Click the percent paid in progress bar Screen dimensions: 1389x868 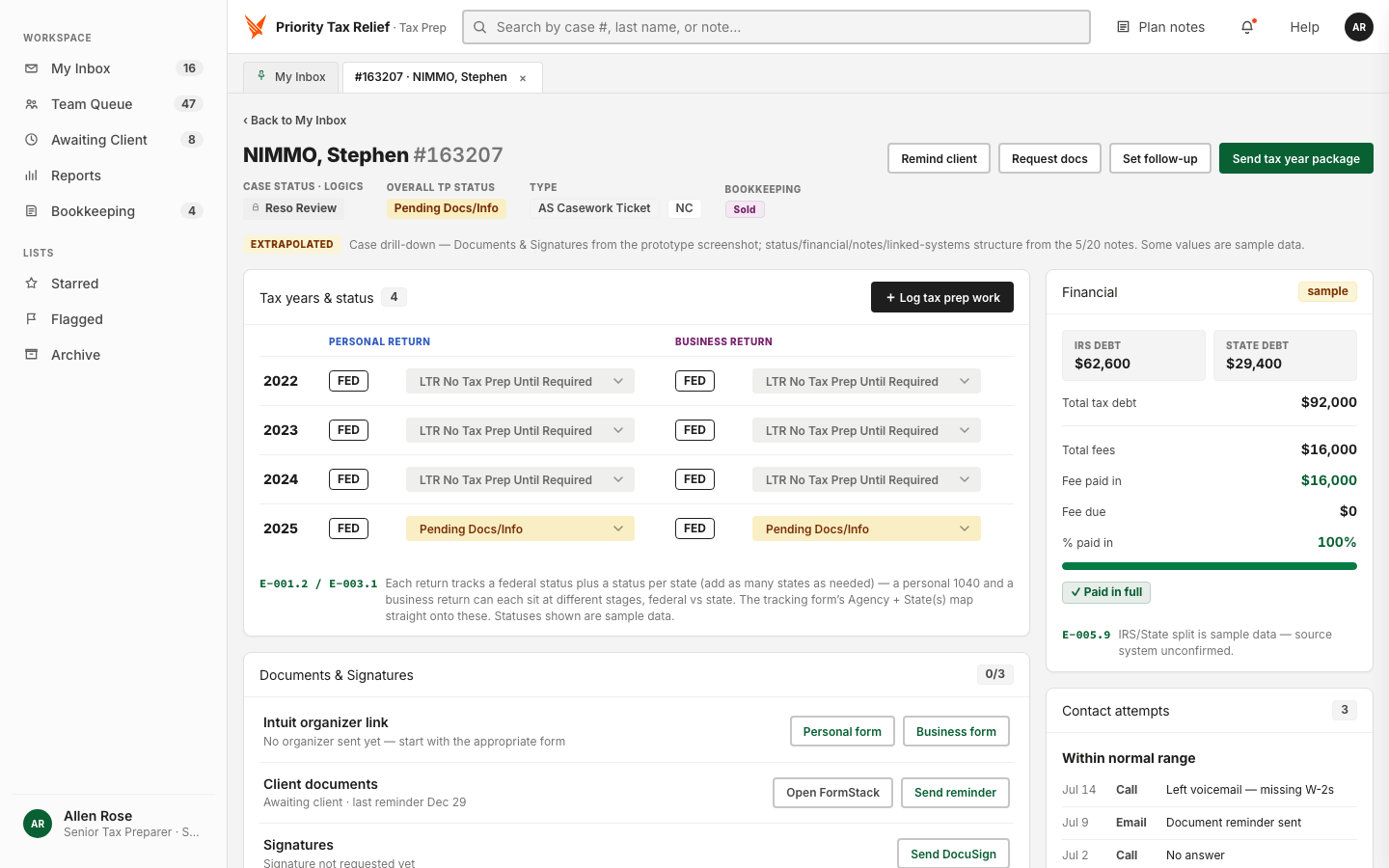coord(1209,566)
